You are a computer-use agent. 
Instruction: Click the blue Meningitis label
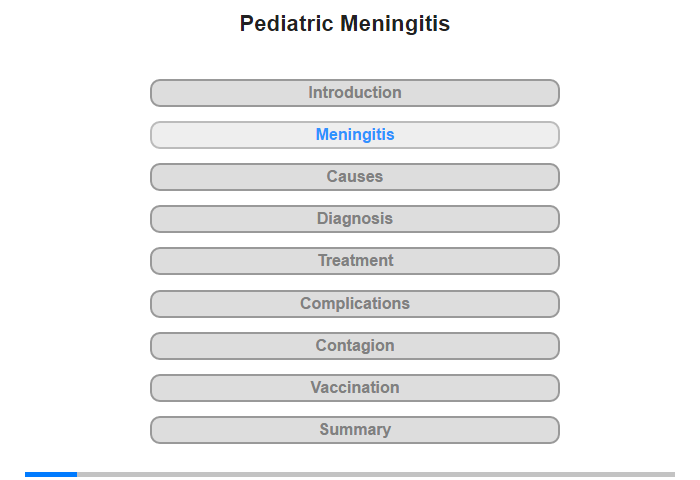[x=355, y=135]
